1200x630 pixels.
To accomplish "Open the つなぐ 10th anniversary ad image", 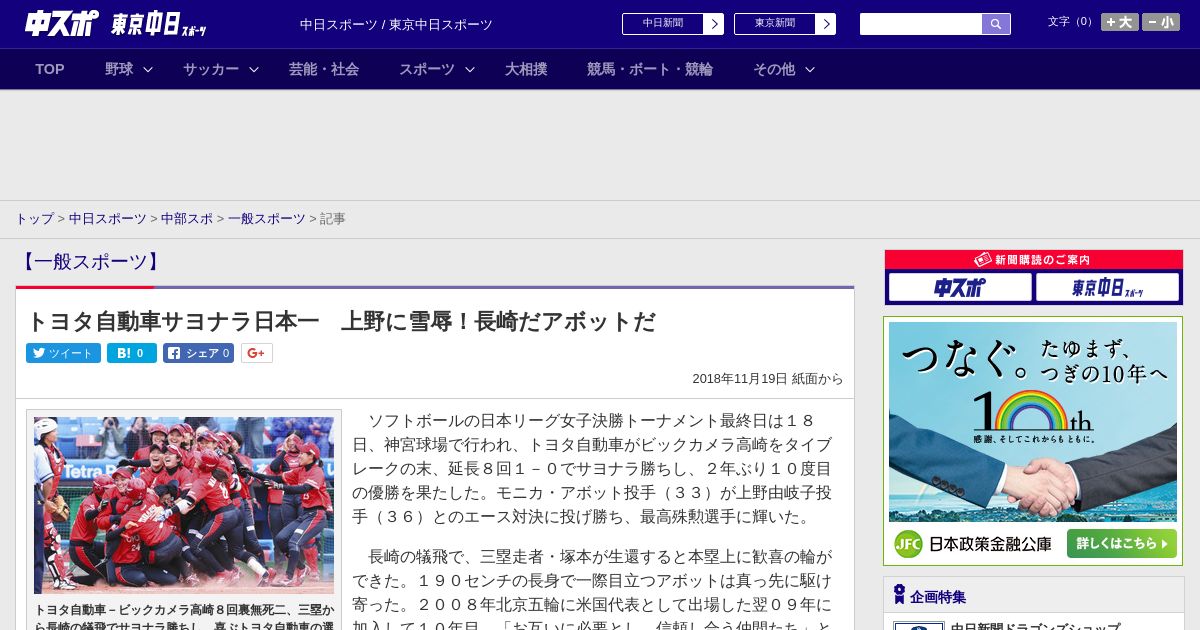I will pyautogui.click(x=1033, y=421).
